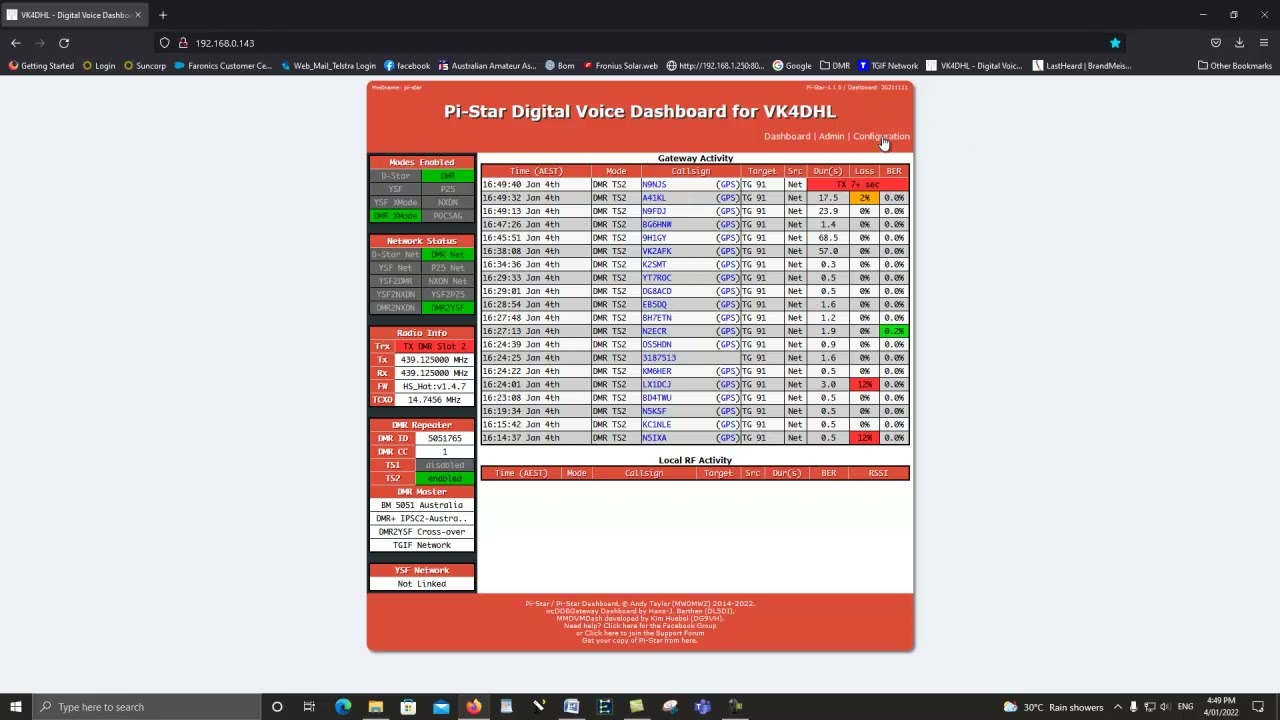This screenshot has height=720, width=1280.
Task: Click the green TS2 enabled status
Action: (445, 478)
